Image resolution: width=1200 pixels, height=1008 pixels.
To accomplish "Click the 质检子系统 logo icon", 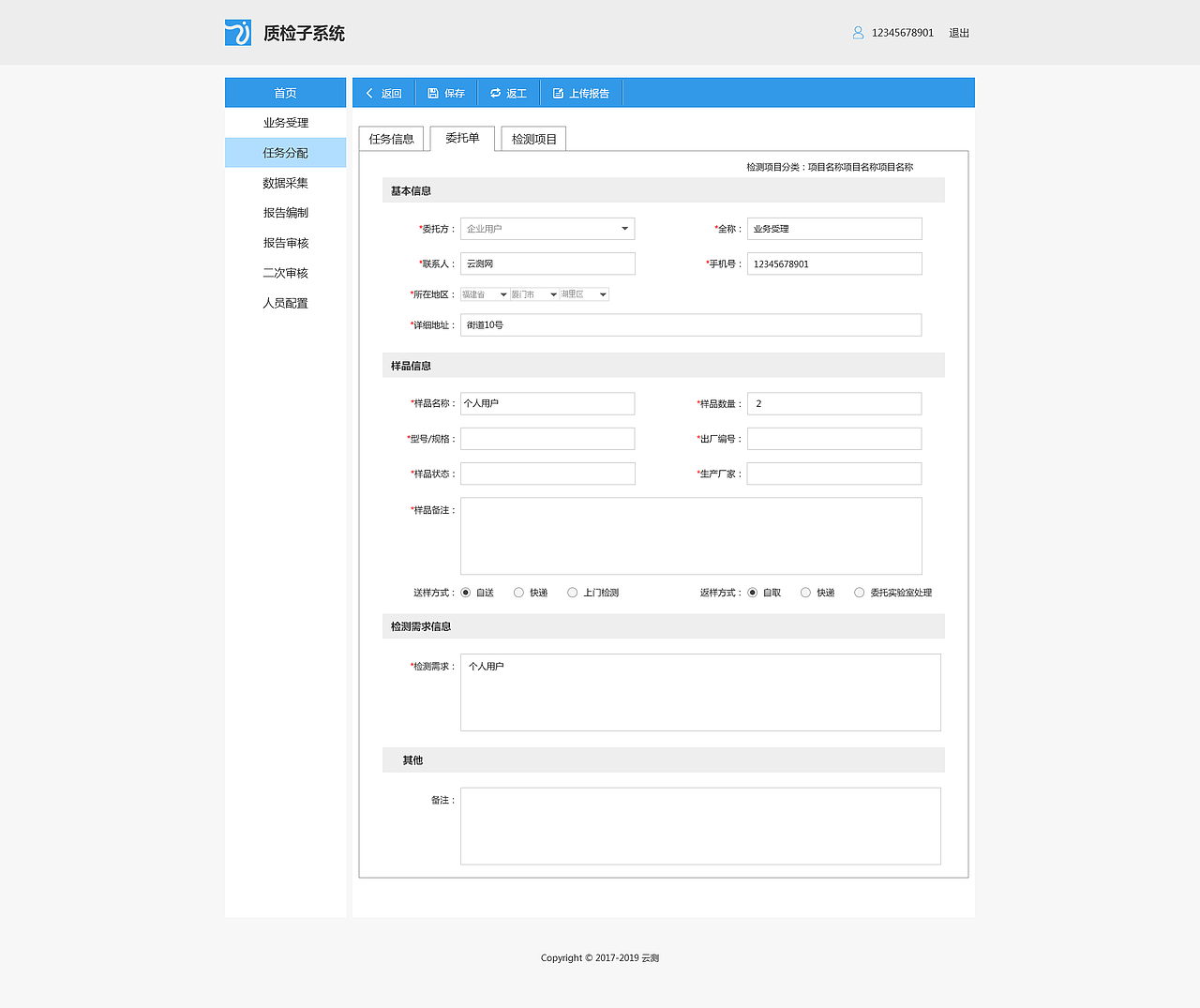I will [x=238, y=33].
